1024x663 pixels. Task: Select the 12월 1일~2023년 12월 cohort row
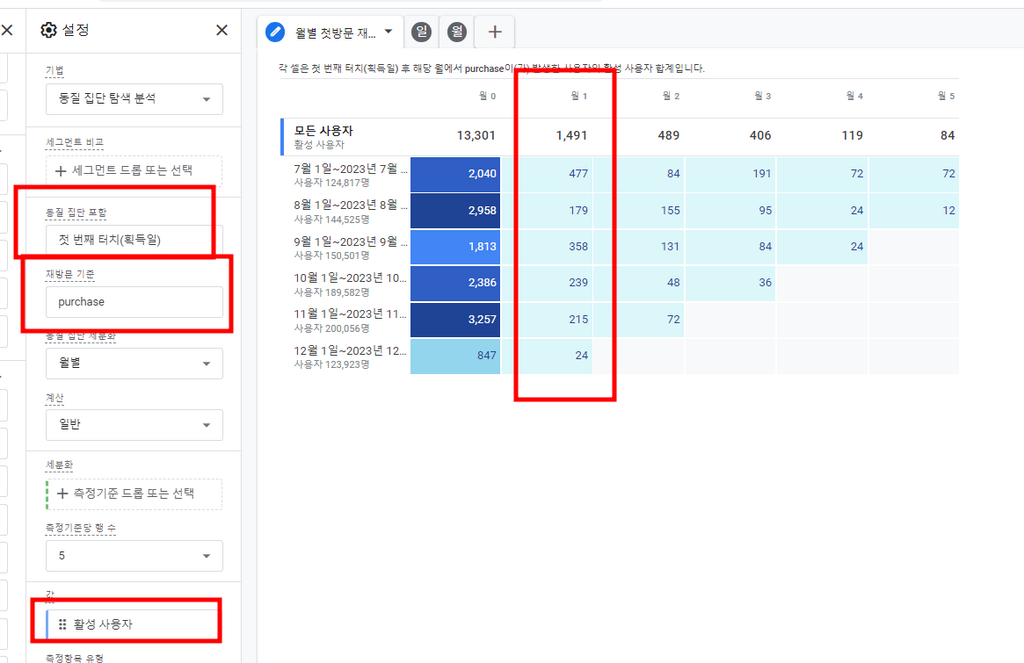[350, 356]
